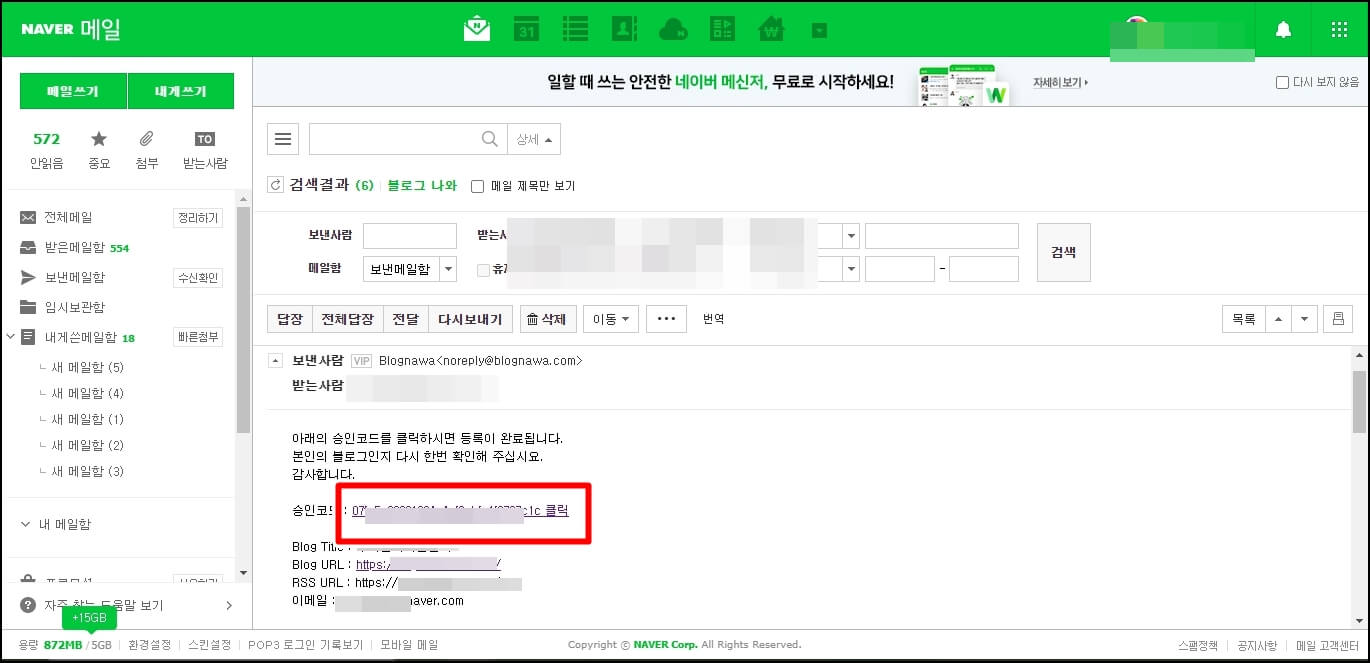Open the notification bell
The width and height of the screenshot is (1370, 663).
pyautogui.click(x=1284, y=30)
